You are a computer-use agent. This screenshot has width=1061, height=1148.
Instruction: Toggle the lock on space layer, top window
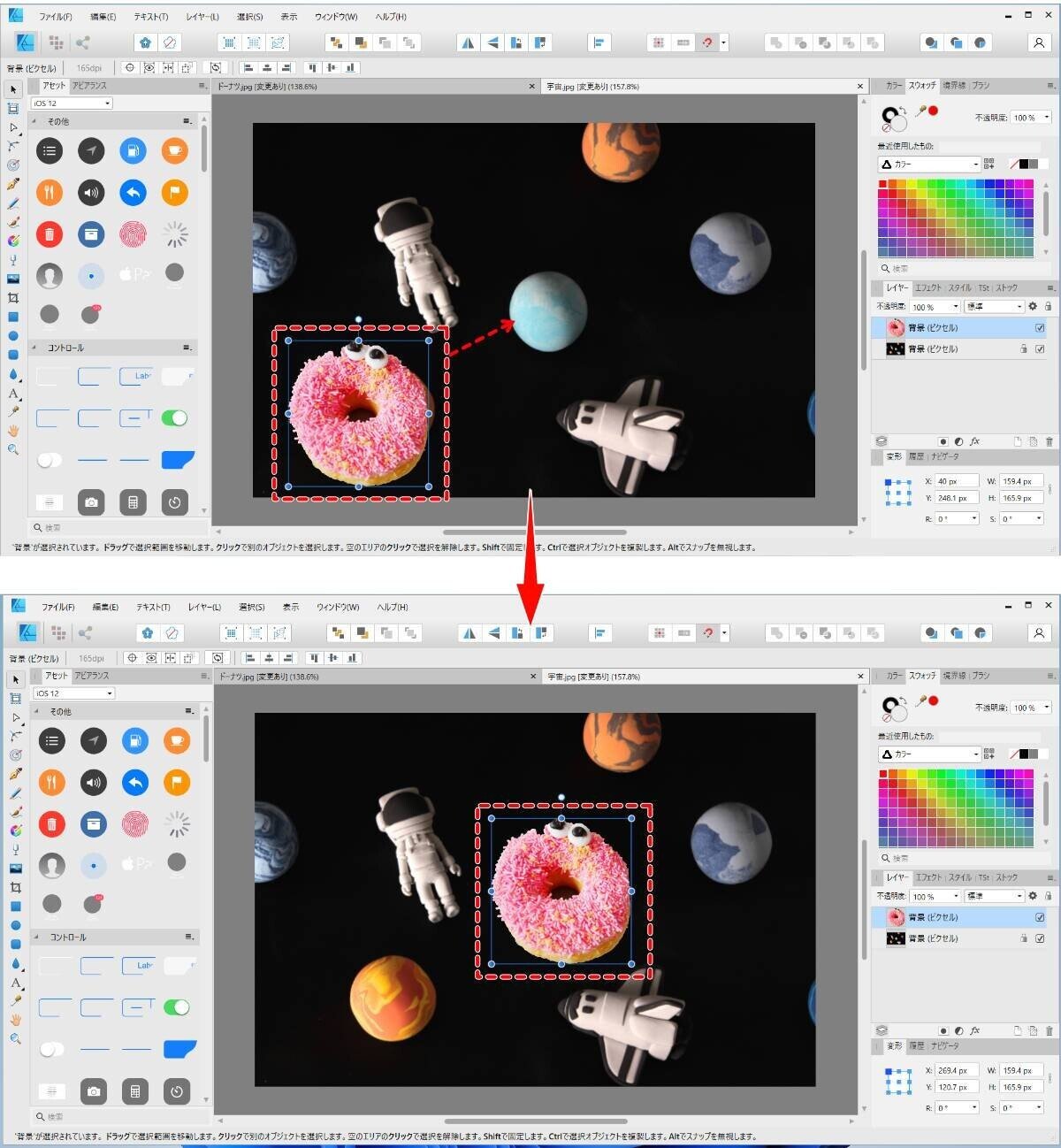tap(1024, 349)
